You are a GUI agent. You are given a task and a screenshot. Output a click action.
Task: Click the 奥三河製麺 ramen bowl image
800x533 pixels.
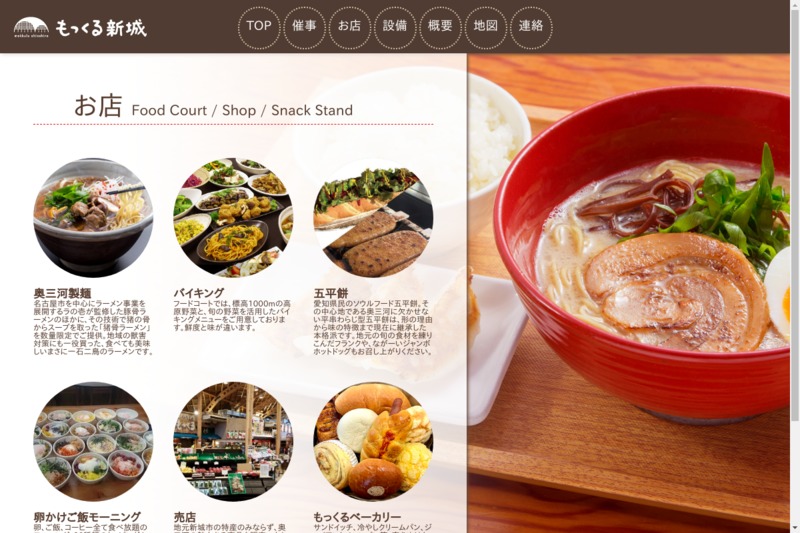pos(93,218)
